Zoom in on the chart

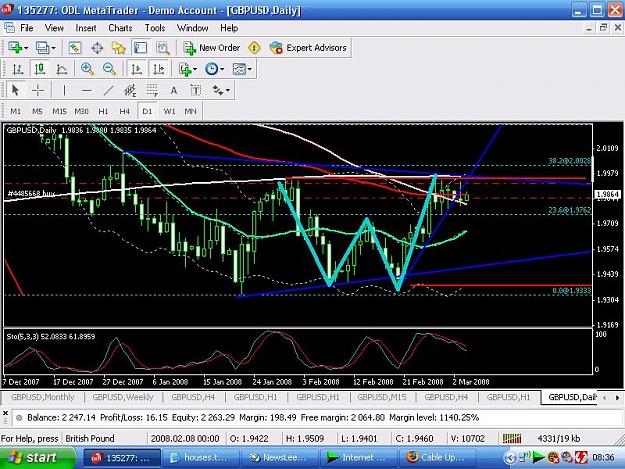tap(87, 69)
